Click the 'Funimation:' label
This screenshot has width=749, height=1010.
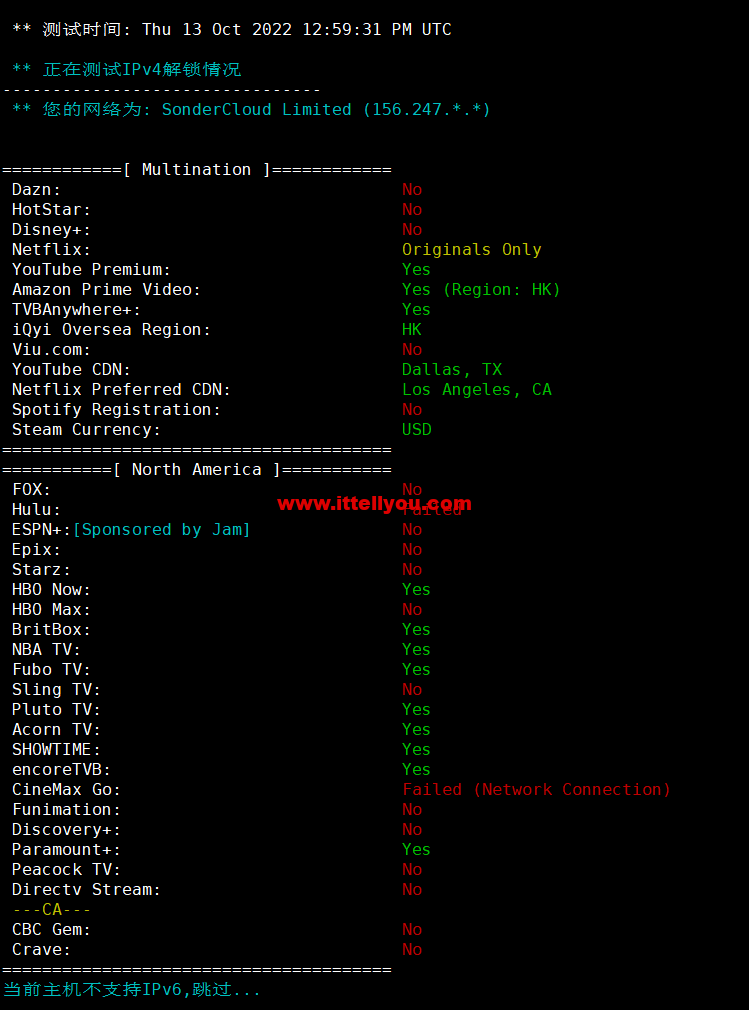(66, 809)
